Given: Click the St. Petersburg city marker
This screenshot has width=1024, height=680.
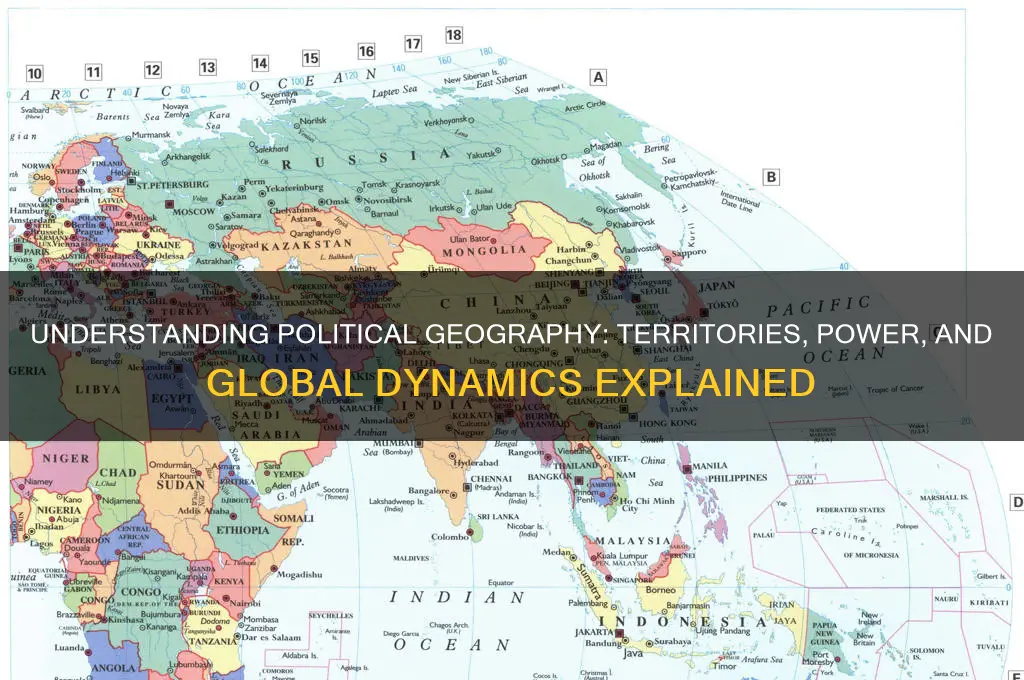Looking at the screenshot, I should pos(132,181).
